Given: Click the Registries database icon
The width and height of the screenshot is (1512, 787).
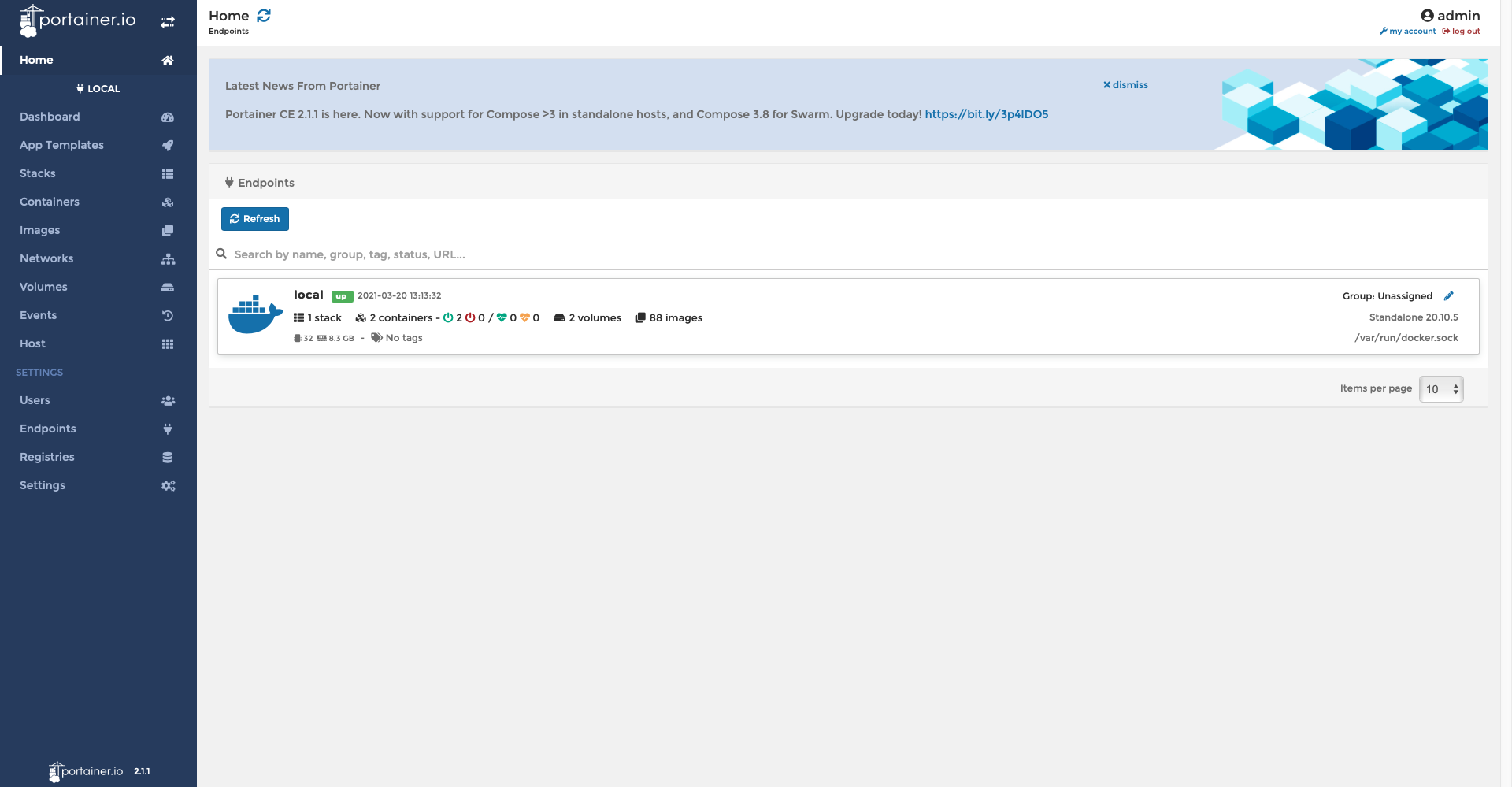Looking at the screenshot, I should click(168, 458).
